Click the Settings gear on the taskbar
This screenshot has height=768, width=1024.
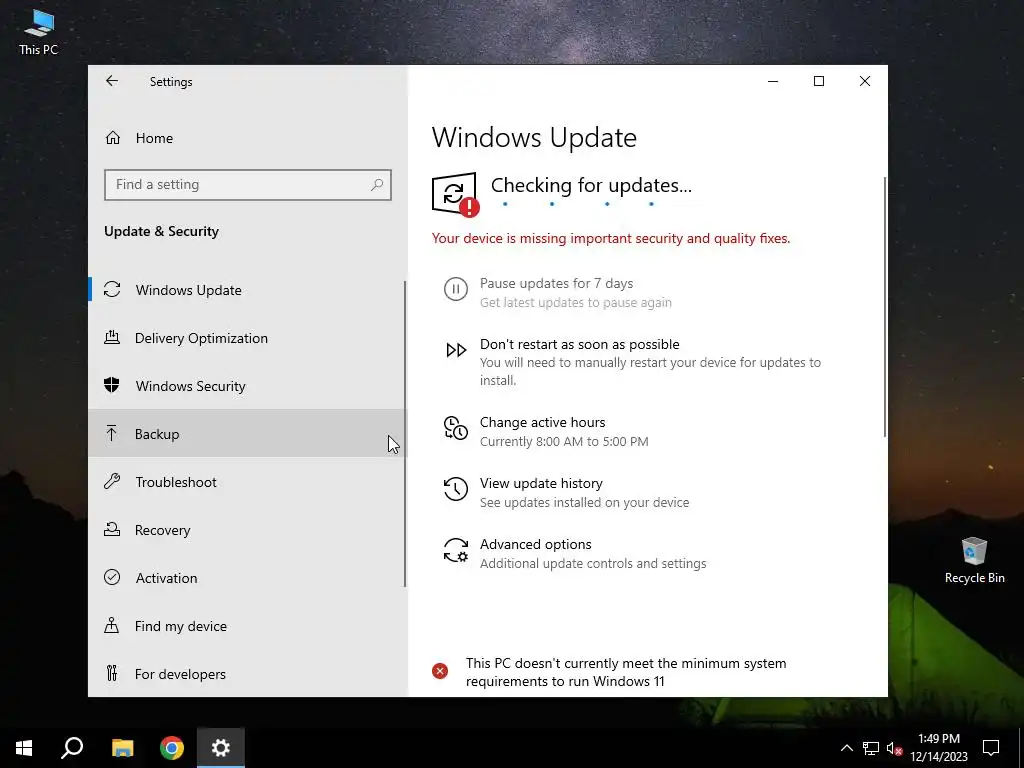click(221, 748)
